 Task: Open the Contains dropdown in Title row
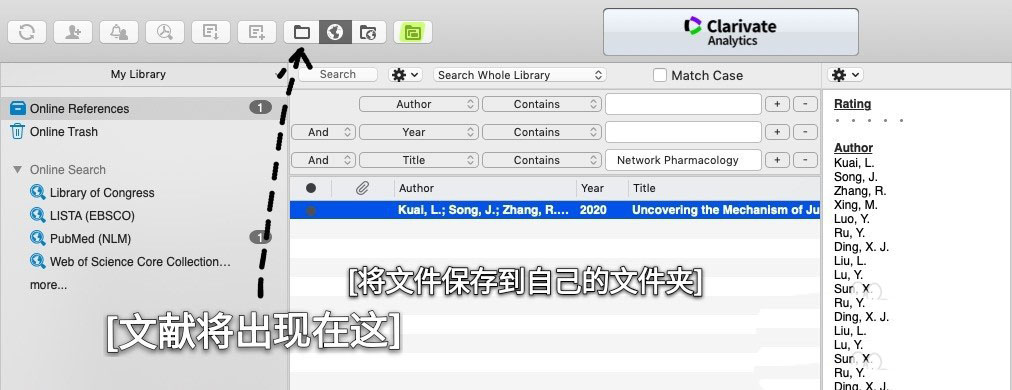point(542,160)
